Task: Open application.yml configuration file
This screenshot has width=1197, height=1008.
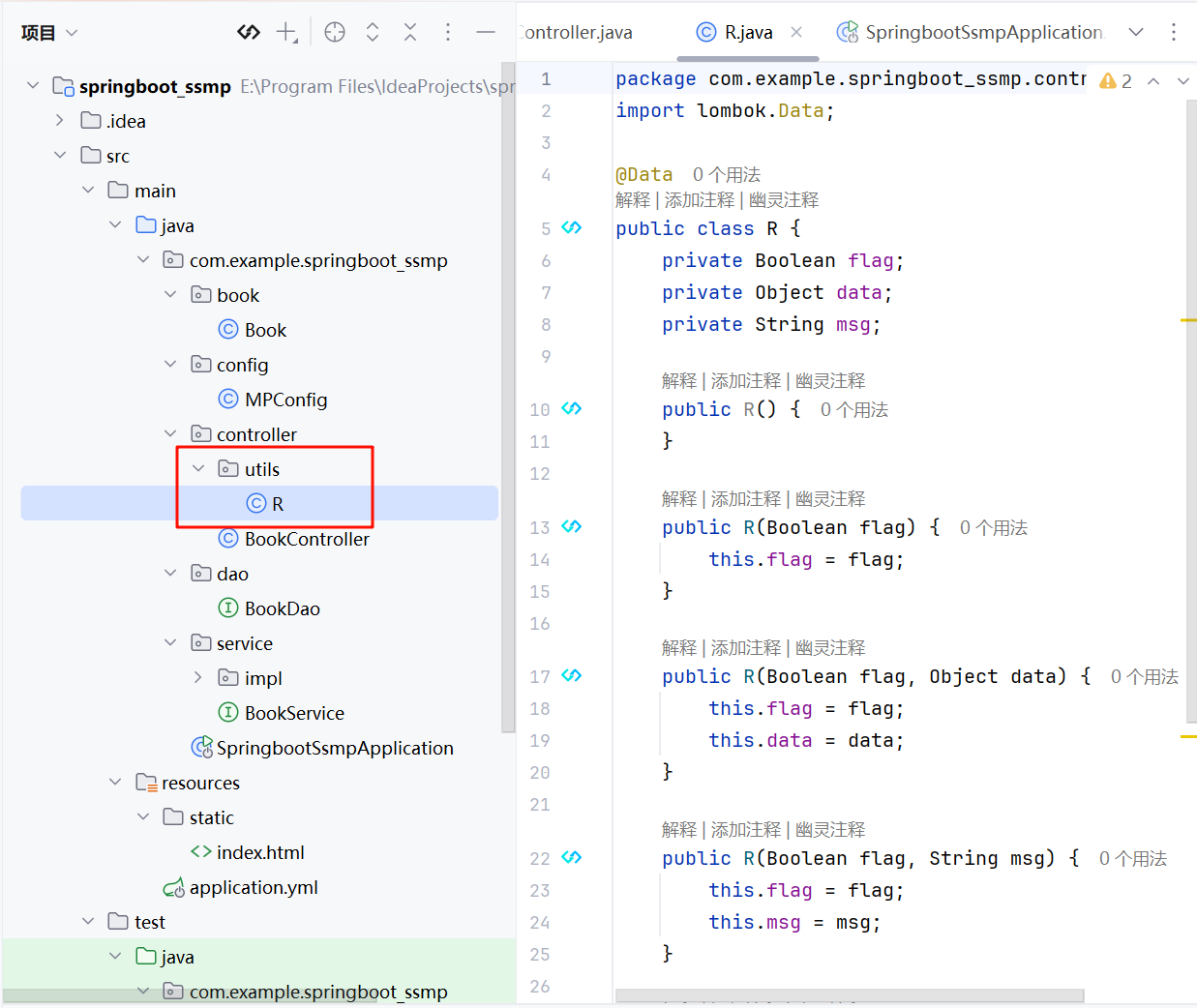Action: click(240, 887)
